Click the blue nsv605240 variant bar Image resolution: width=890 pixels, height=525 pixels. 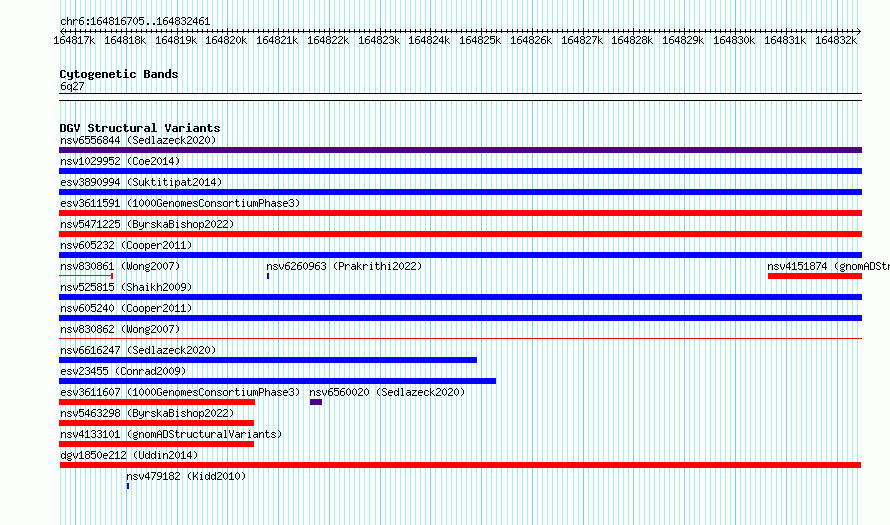[460, 318]
